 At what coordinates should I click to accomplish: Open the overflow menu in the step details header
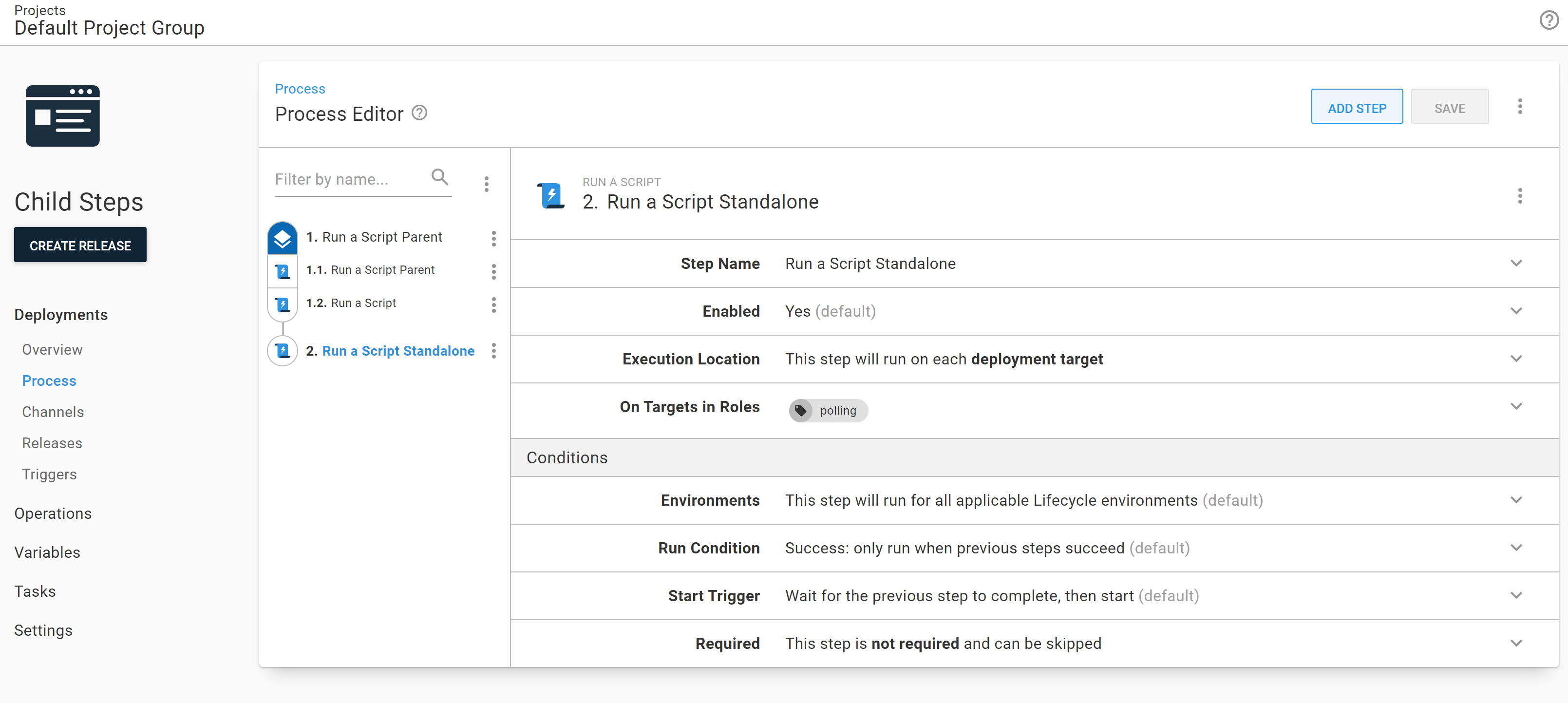[1520, 196]
